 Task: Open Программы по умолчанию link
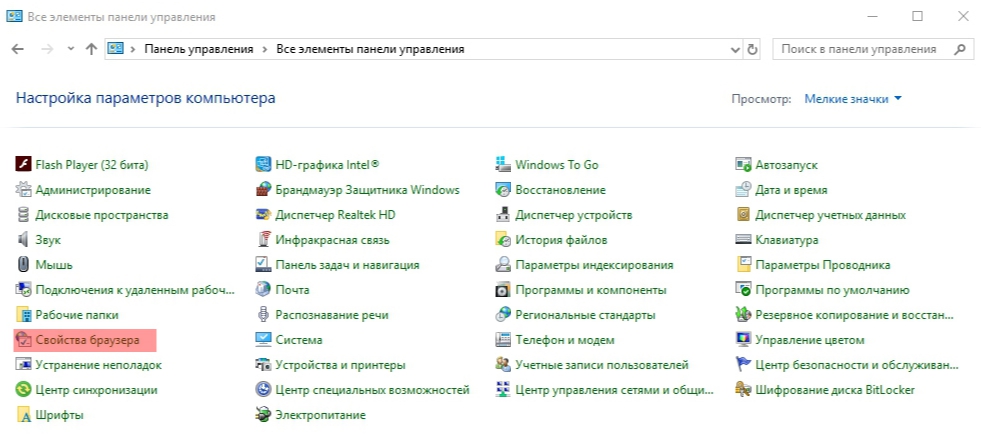[833, 290]
